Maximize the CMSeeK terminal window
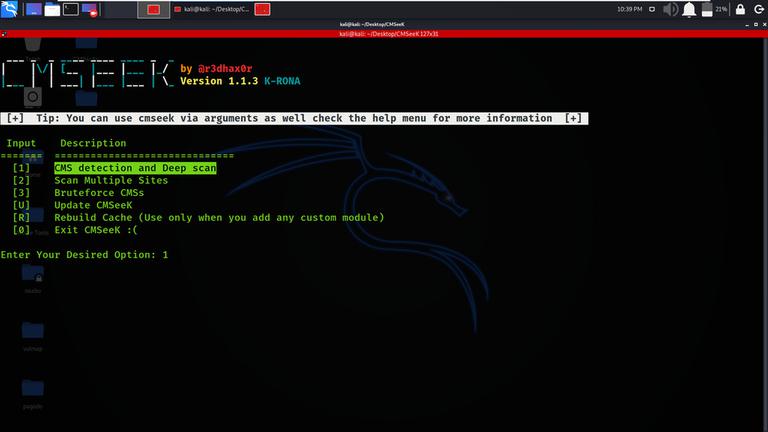The image size is (768, 432). [x=756, y=24]
